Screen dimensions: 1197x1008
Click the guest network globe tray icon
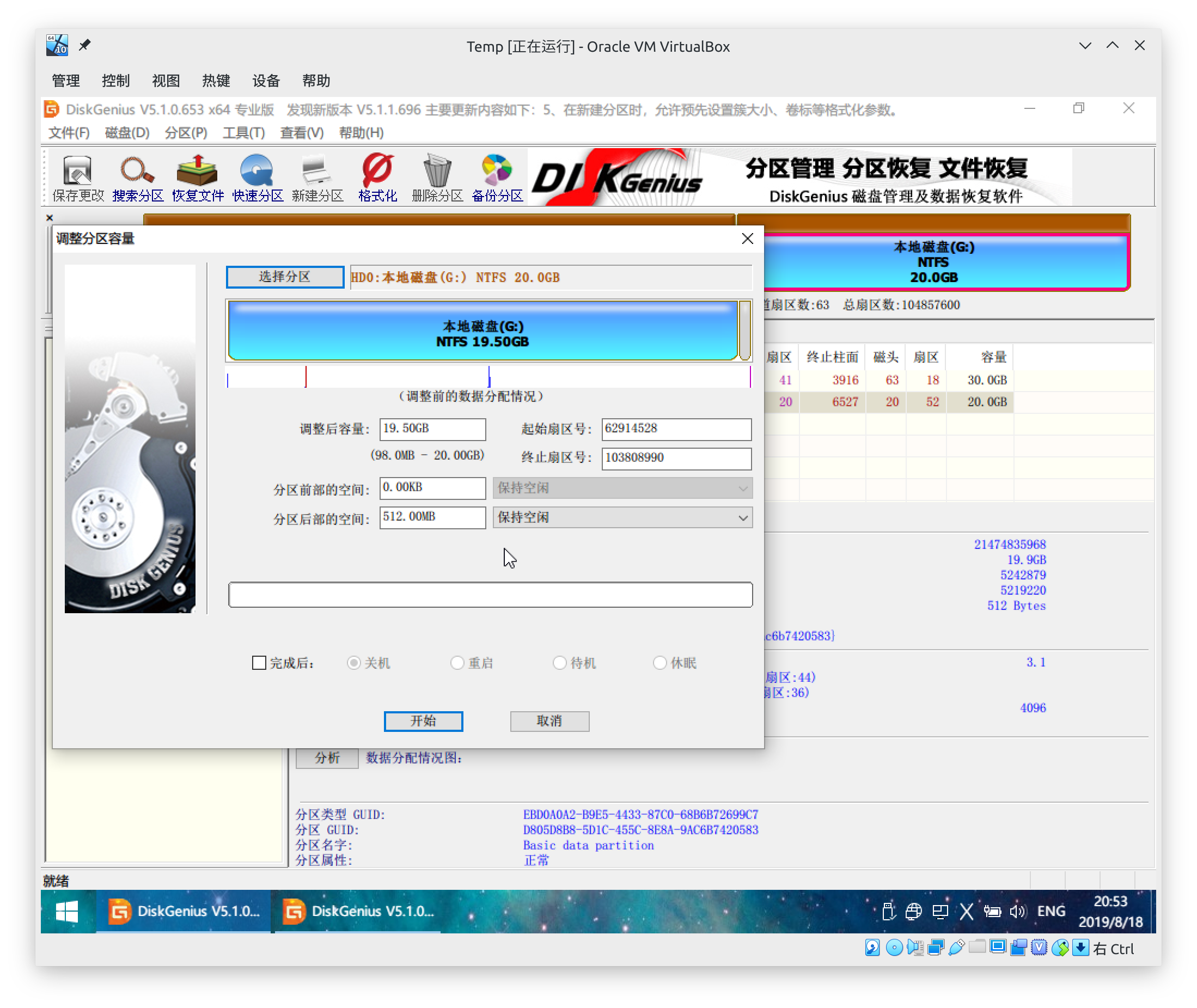coord(914,911)
